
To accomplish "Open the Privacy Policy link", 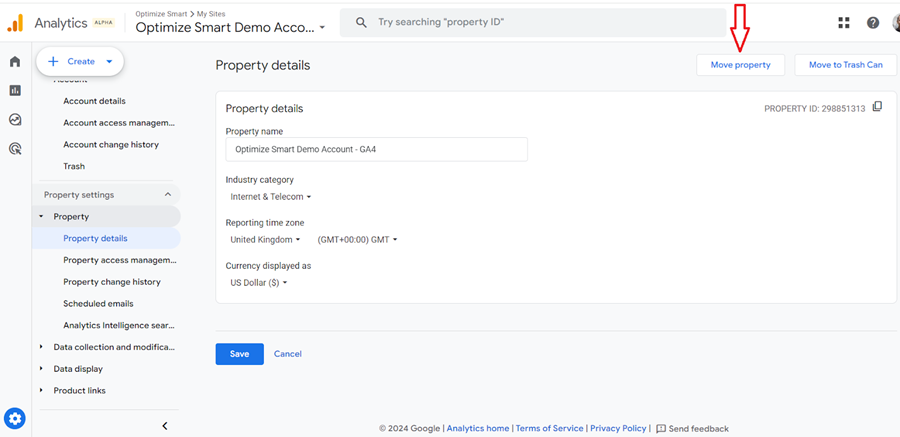I will [x=618, y=428].
